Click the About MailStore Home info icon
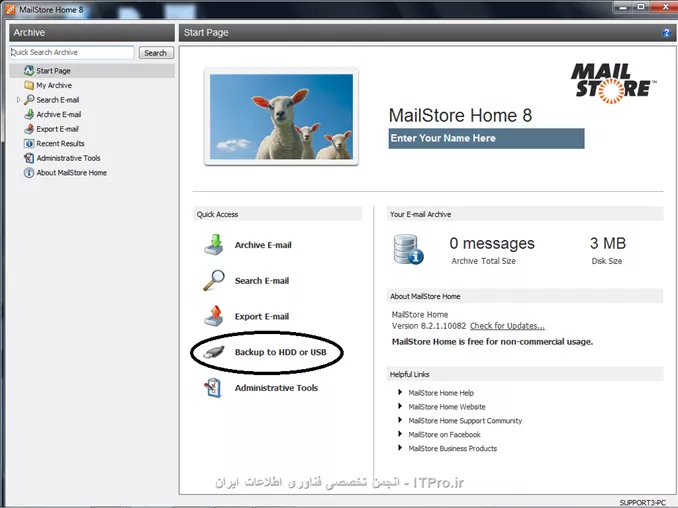This screenshot has height=508, width=678. click(29, 173)
